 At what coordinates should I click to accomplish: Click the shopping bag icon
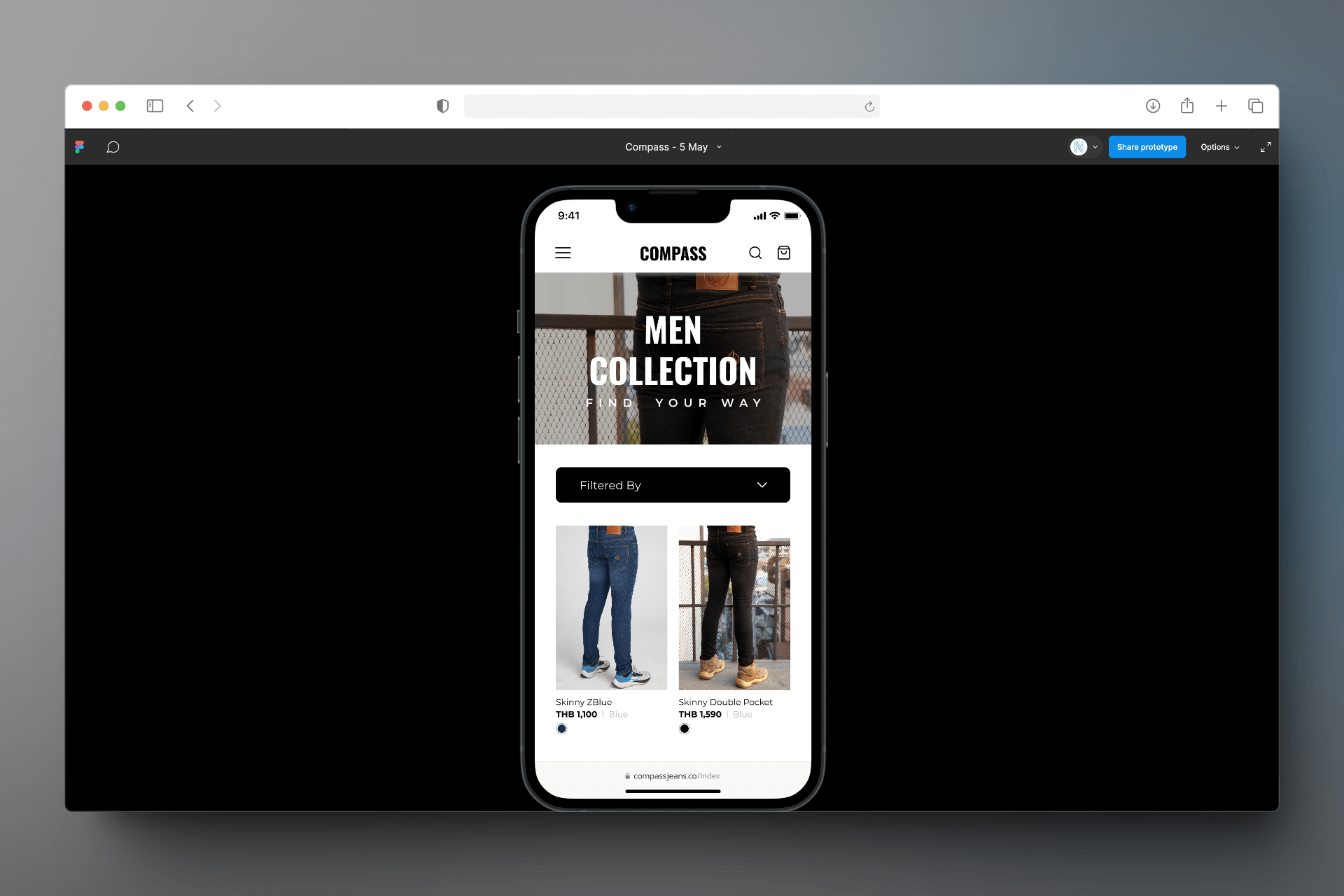(x=784, y=252)
